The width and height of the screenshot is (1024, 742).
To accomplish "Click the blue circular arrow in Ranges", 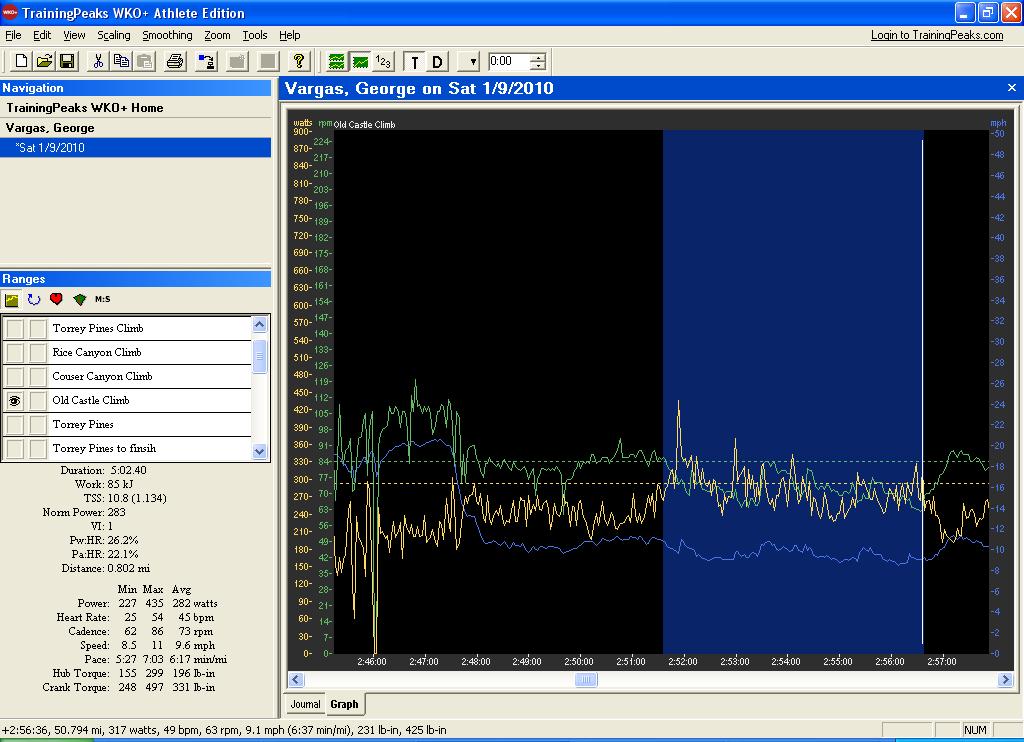I will coord(34,299).
